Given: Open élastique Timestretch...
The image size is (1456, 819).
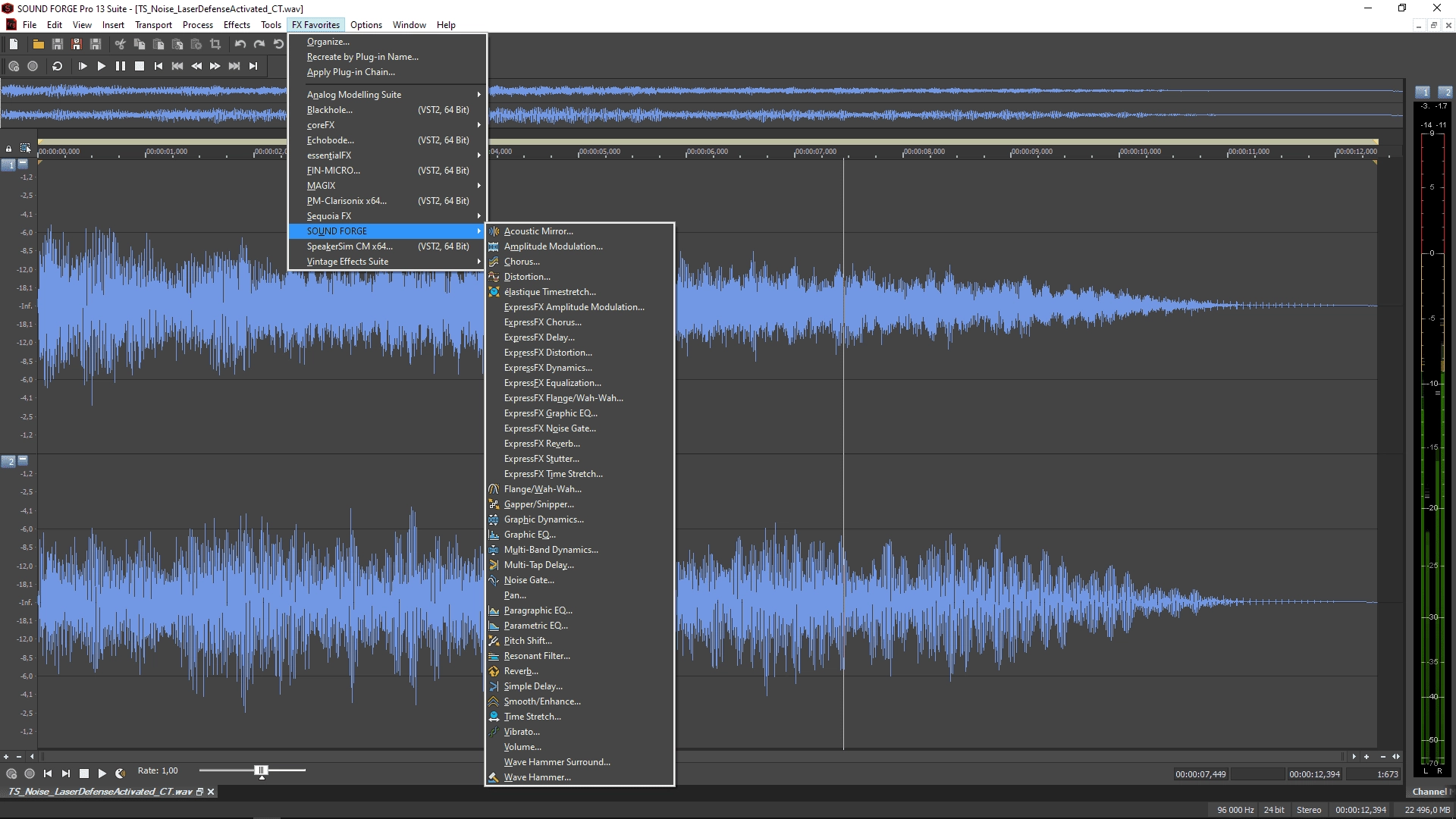Looking at the screenshot, I should (x=579, y=292).
